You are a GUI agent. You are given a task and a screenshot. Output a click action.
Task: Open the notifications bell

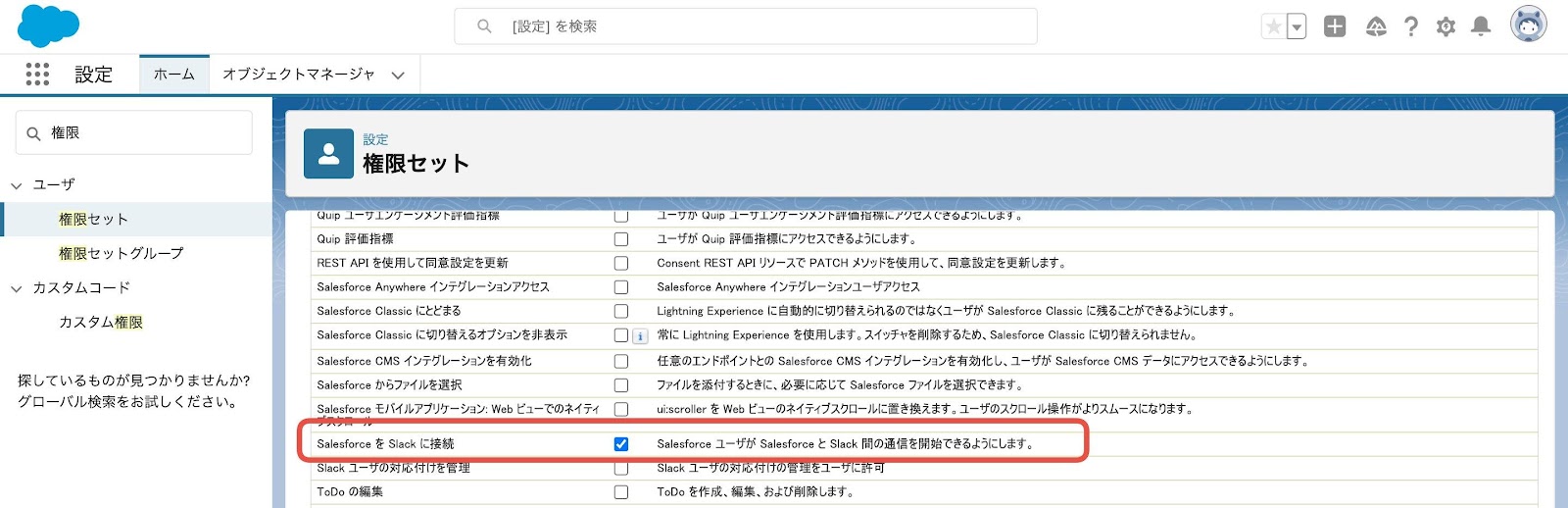pyautogui.click(x=1481, y=26)
